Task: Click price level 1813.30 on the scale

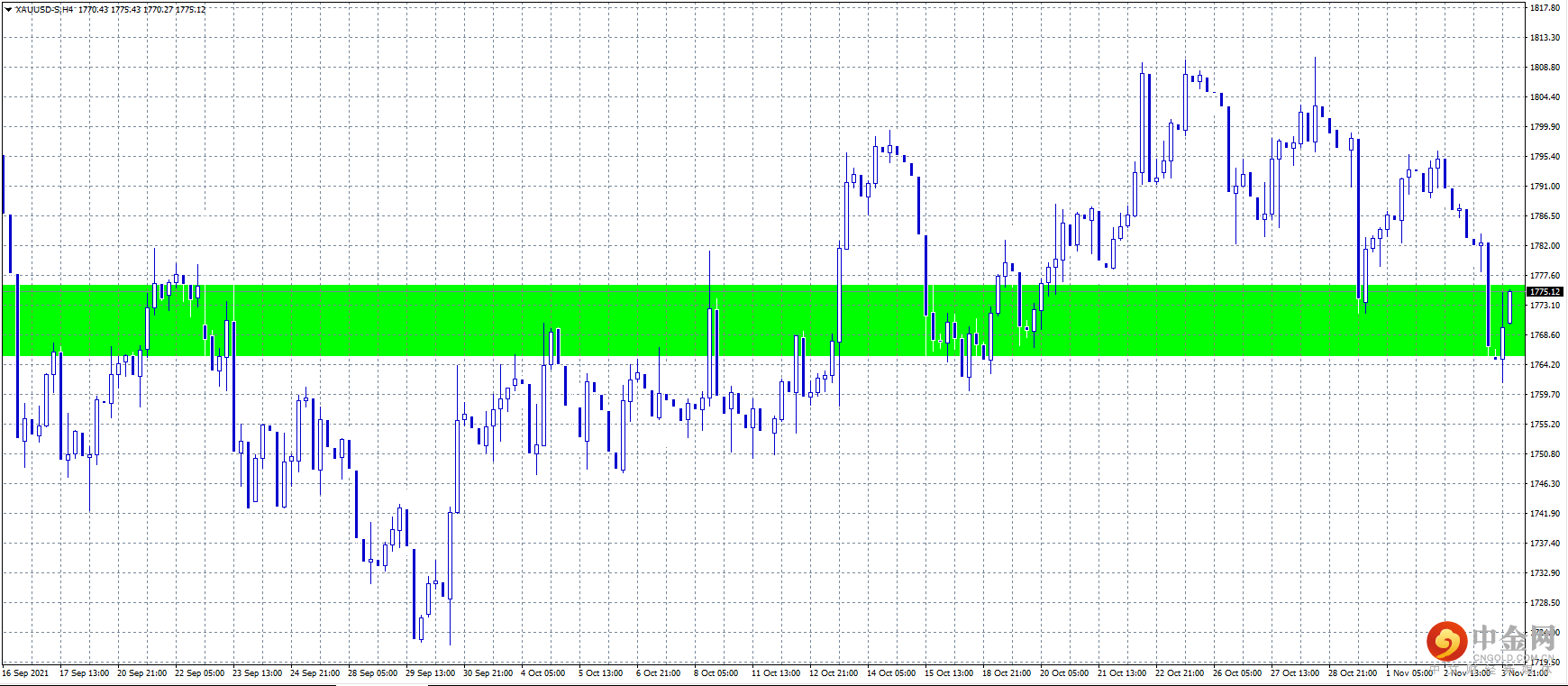Action: [x=1545, y=38]
